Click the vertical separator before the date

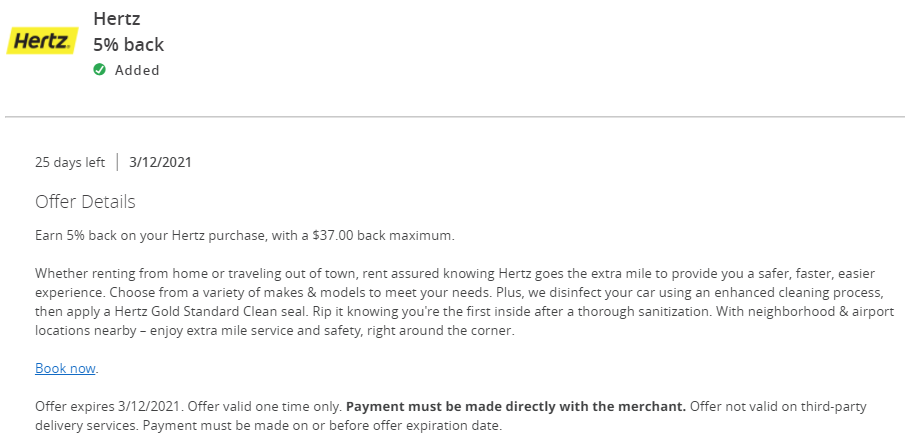click(x=117, y=162)
